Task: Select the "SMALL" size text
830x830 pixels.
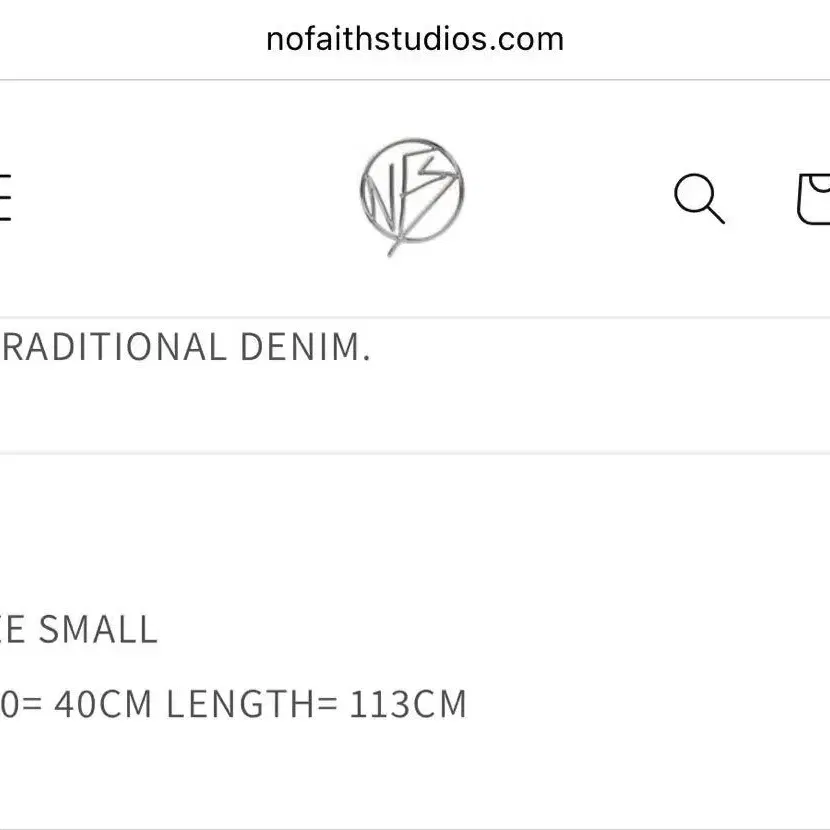Action: click(98, 629)
